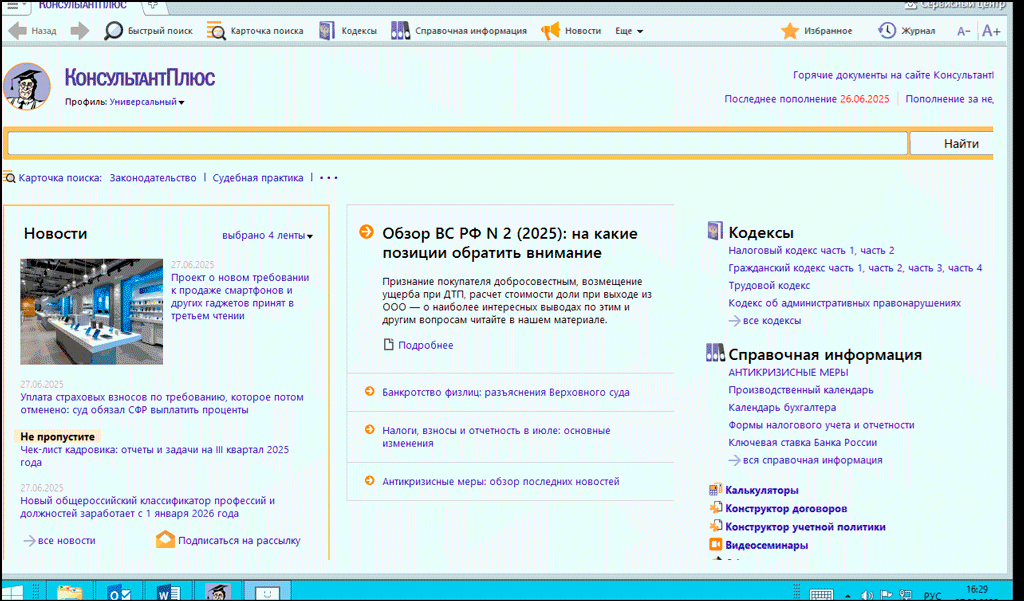
Task: Click Подробнее under the Обзор ВС РФ article
Action: [426, 345]
